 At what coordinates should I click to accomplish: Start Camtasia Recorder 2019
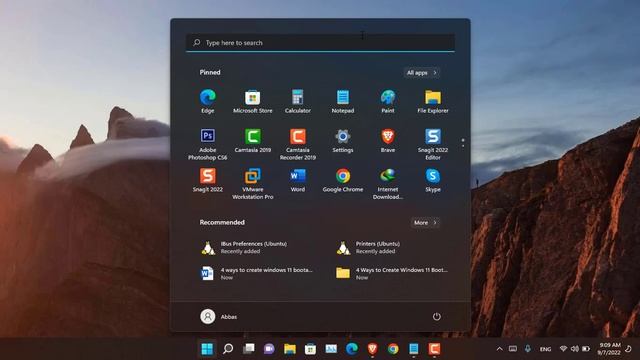298,144
